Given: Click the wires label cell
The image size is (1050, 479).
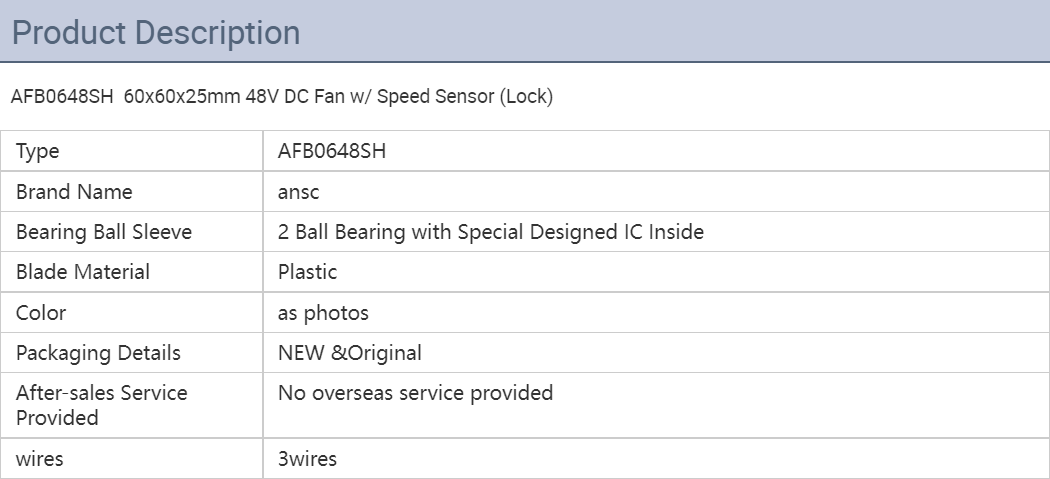Looking at the screenshot, I should pyautogui.click(x=132, y=459).
